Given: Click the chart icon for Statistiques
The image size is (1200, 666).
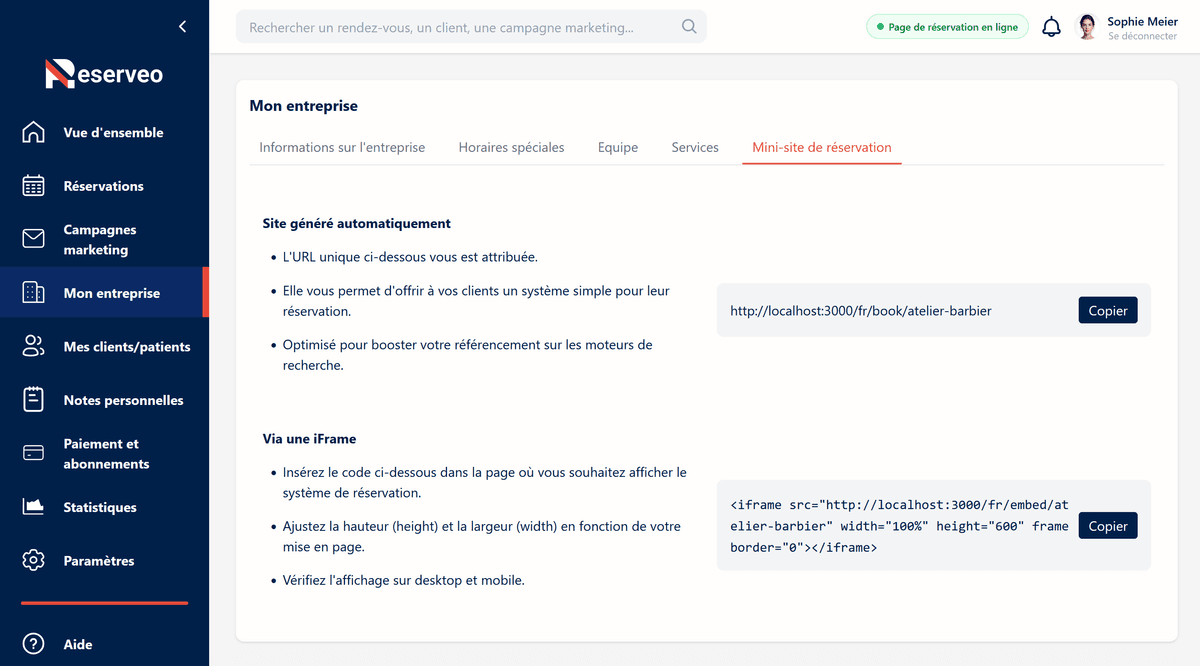Looking at the screenshot, I should [33, 507].
